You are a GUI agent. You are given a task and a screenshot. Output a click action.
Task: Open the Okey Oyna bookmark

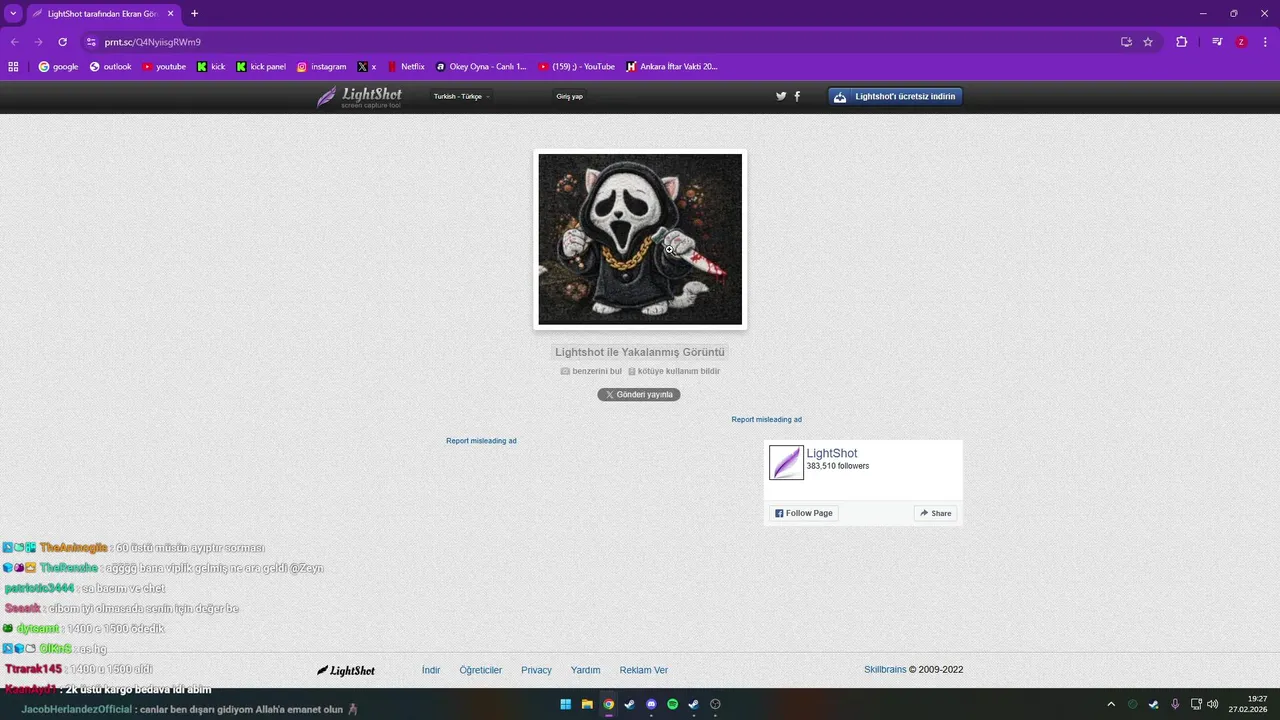[x=481, y=67]
